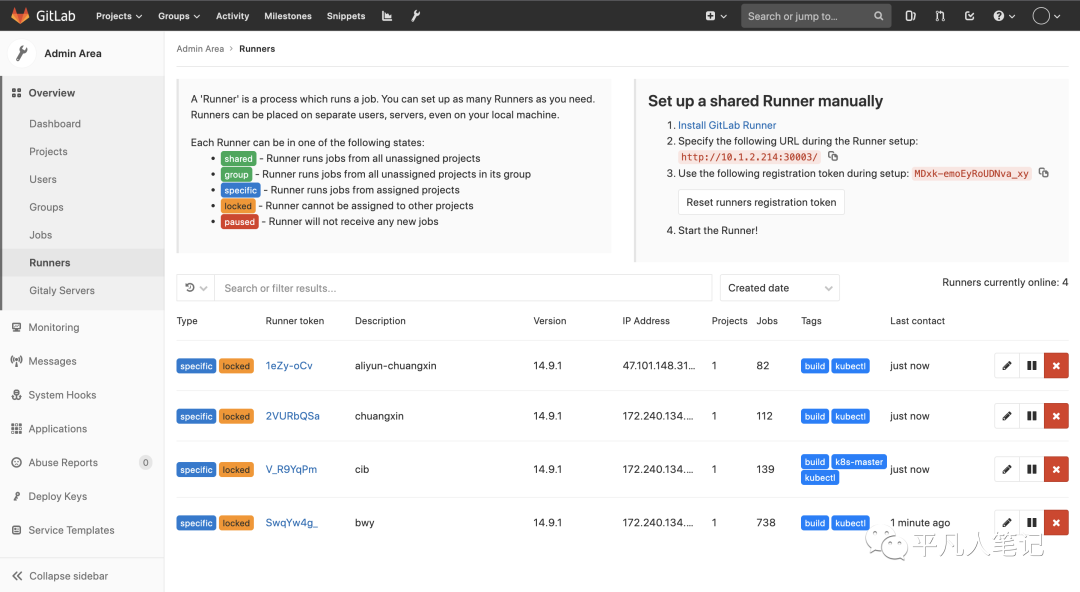This screenshot has width=1080, height=592.
Task: Open Snippets in top navigation
Action: coord(346,16)
